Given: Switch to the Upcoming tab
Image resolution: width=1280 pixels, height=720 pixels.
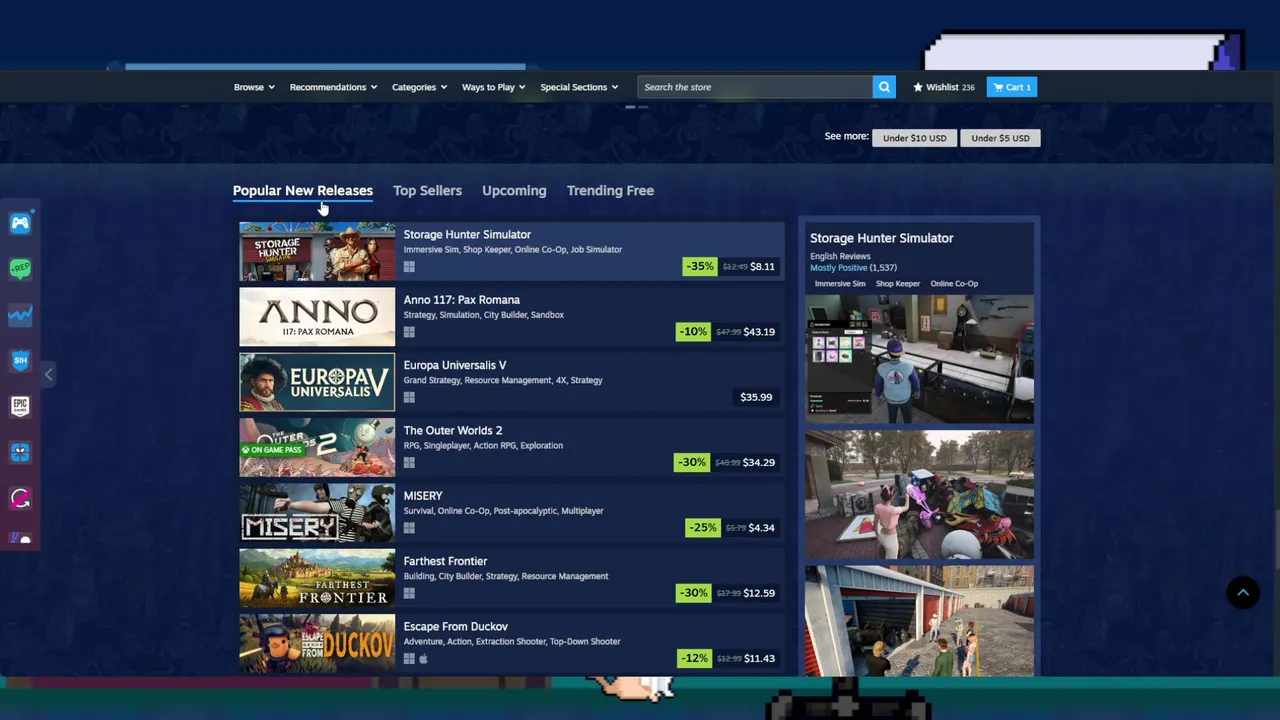Looking at the screenshot, I should point(514,190).
